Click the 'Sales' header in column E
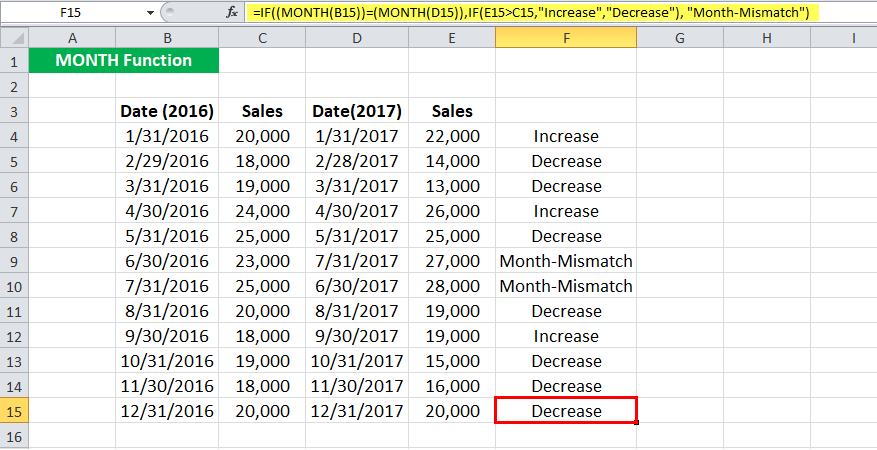The image size is (877, 450). 452,111
